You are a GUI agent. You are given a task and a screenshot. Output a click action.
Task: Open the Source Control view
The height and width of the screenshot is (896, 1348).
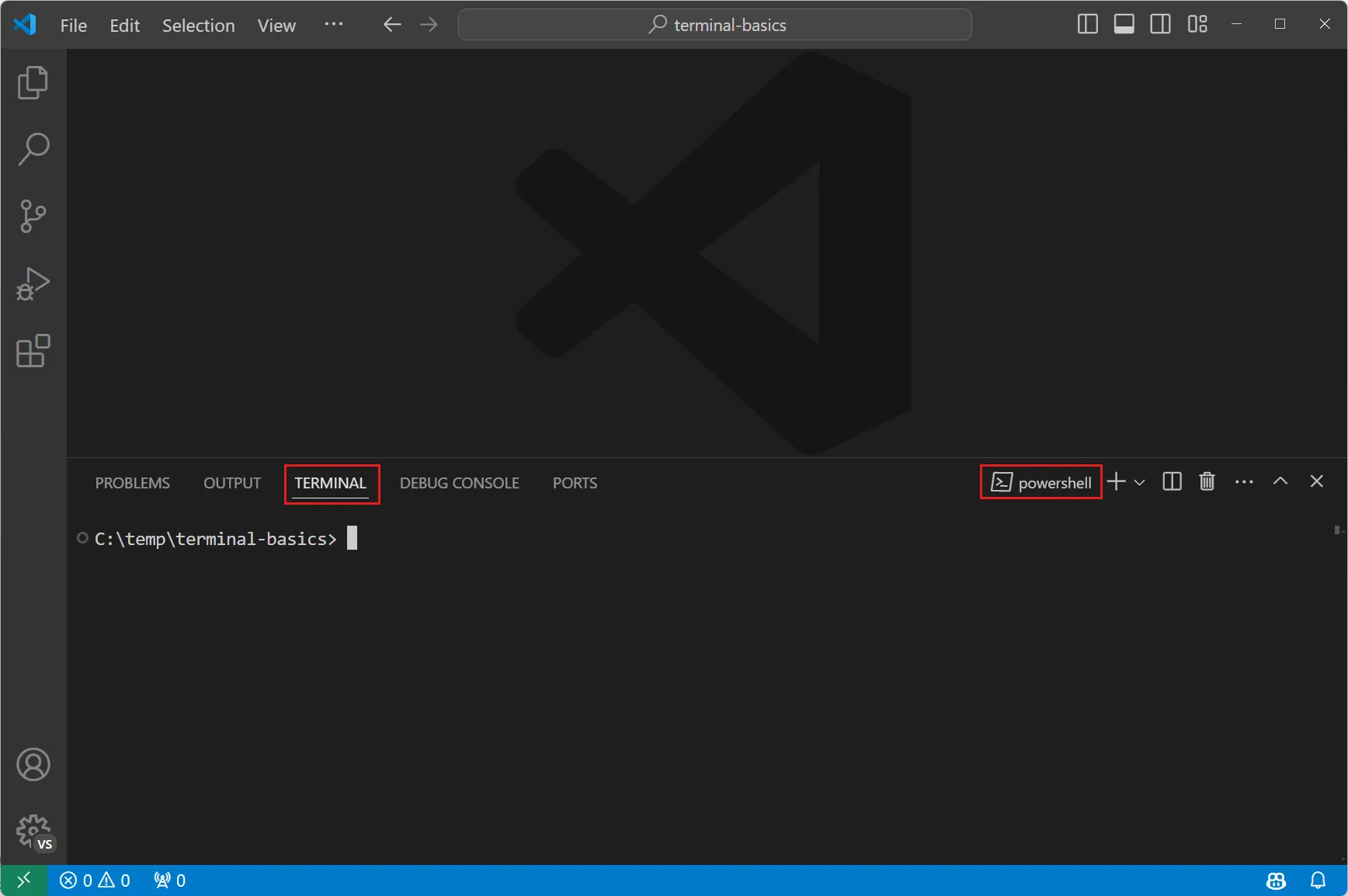pyautogui.click(x=33, y=216)
